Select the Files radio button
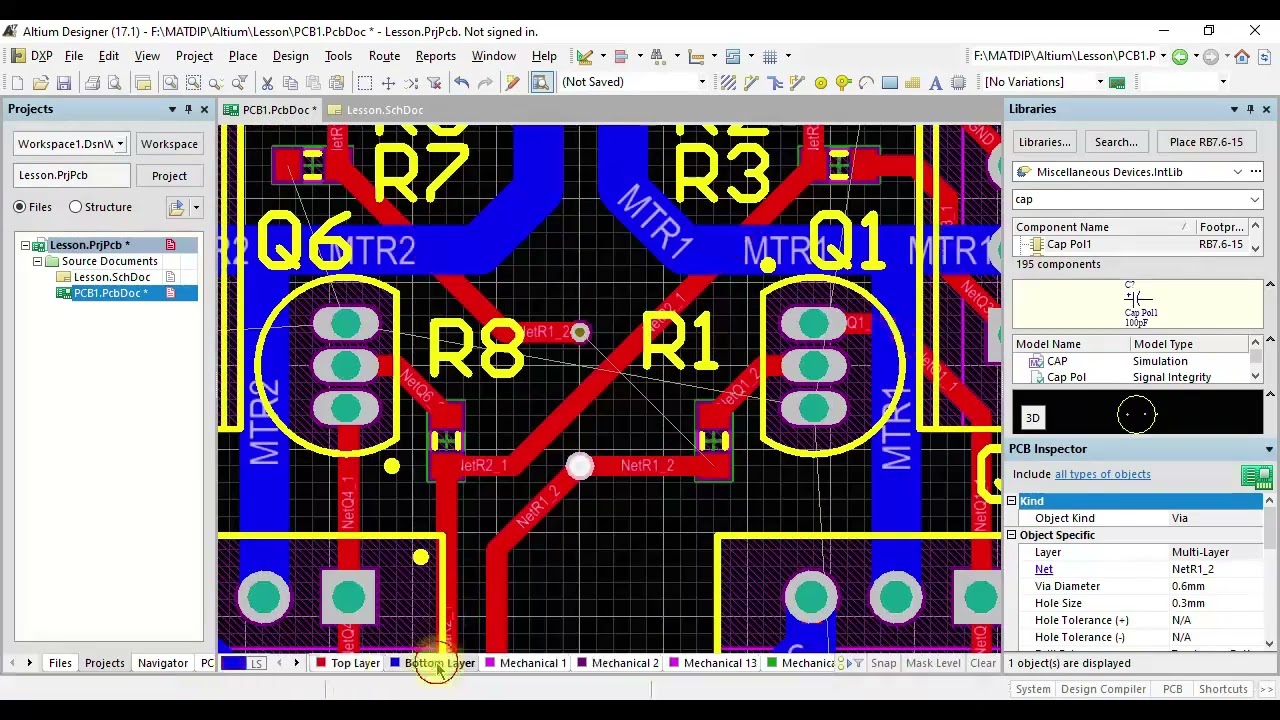The image size is (1280, 720). tap(19, 207)
